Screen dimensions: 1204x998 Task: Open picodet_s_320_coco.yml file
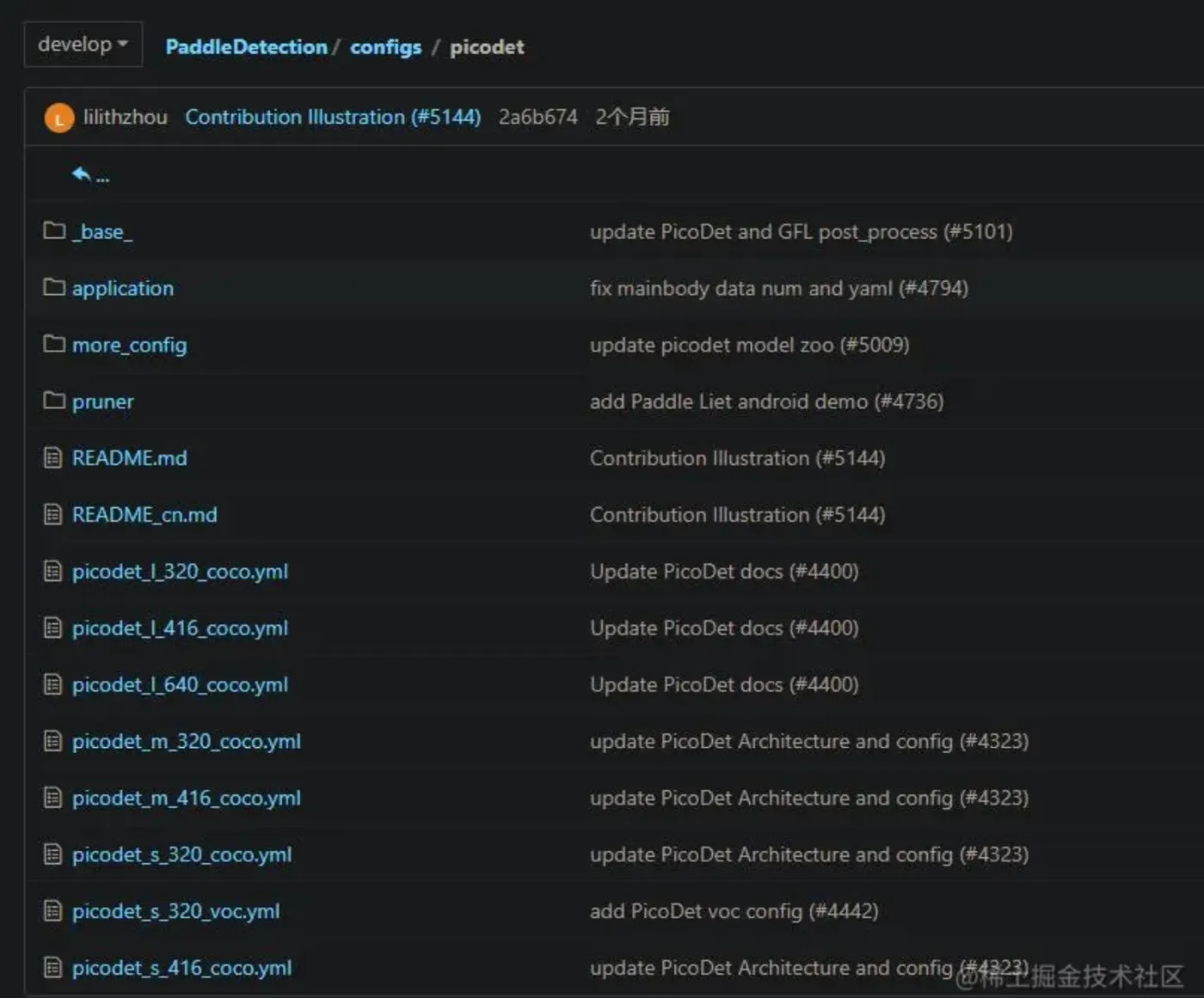coord(182,855)
